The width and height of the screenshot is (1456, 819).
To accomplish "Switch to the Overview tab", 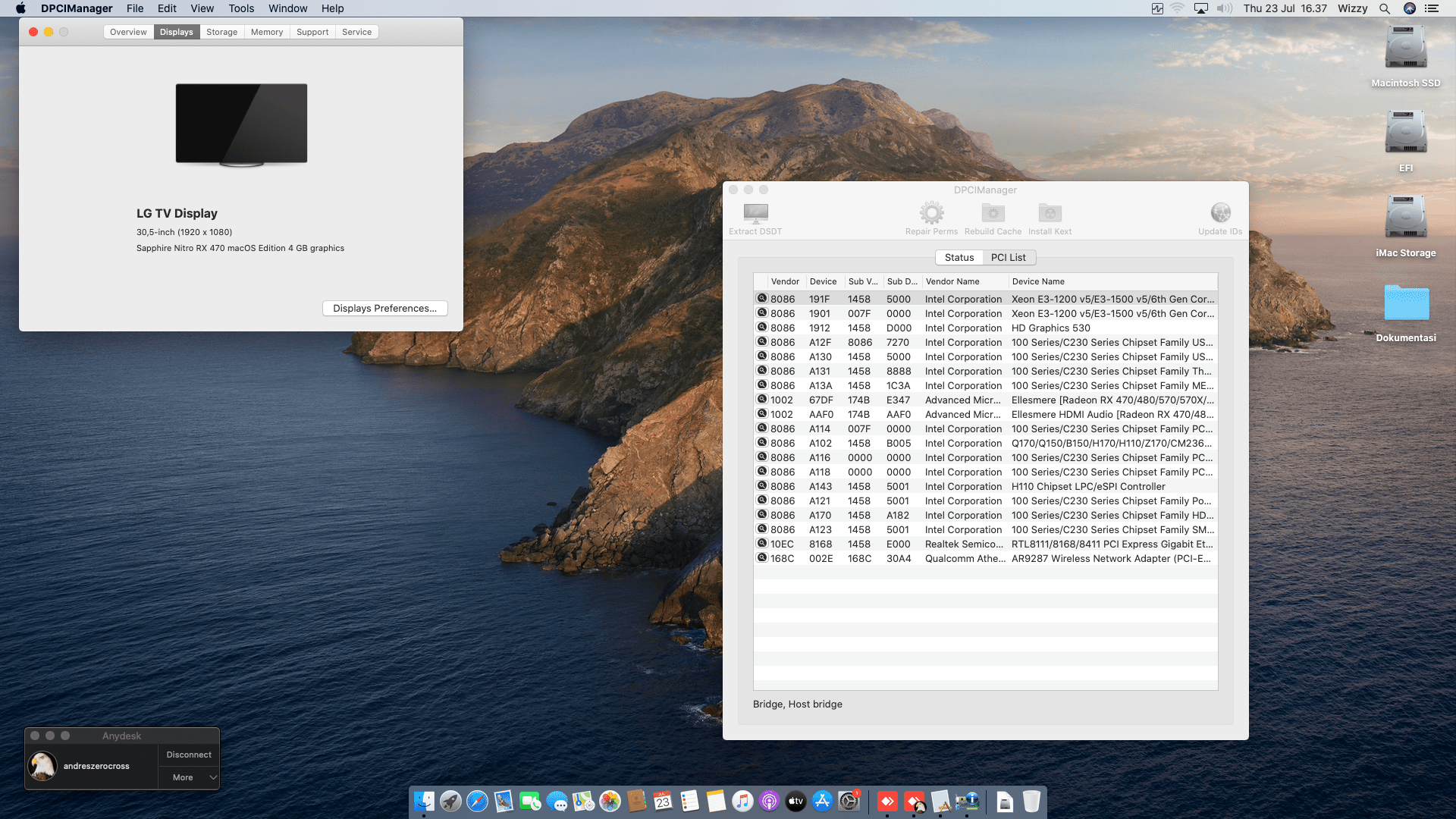I will 128,32.
